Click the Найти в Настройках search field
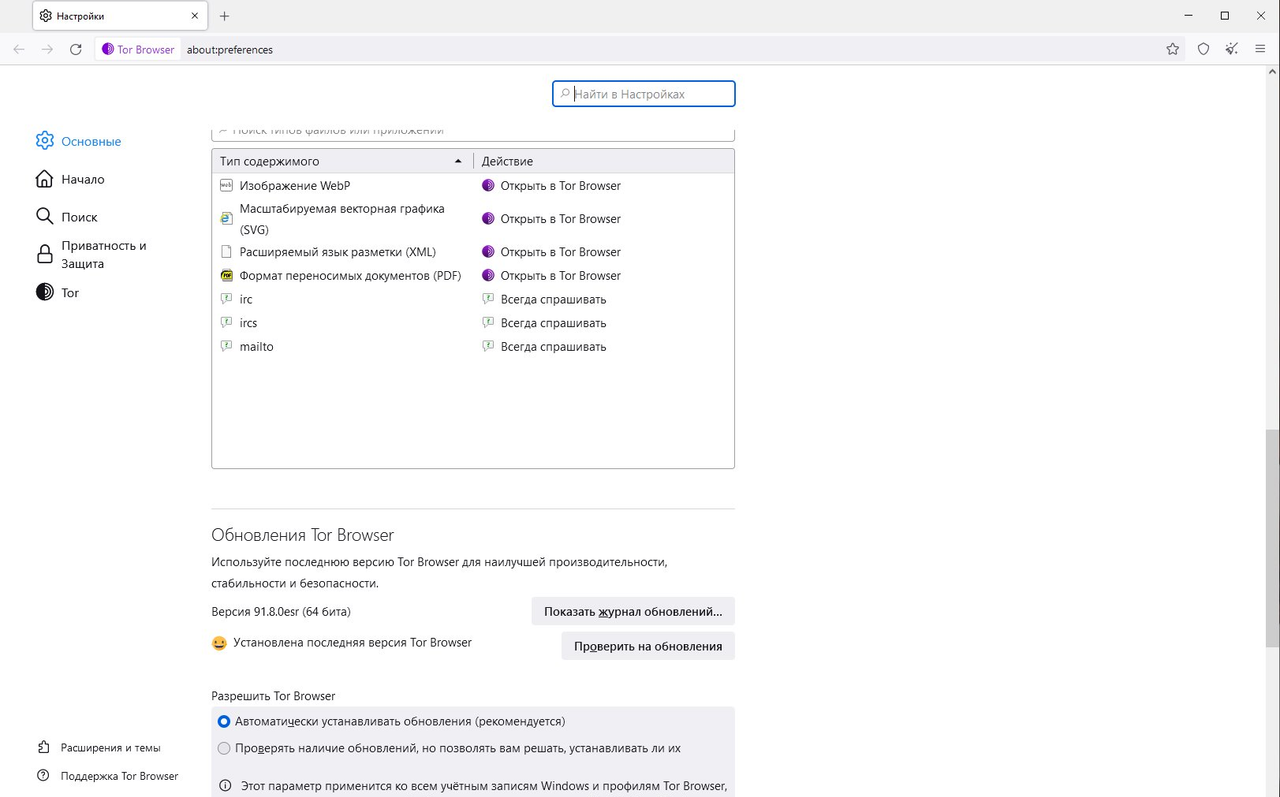The width and height of the screenshot is (1280, 797). [644, 94]
